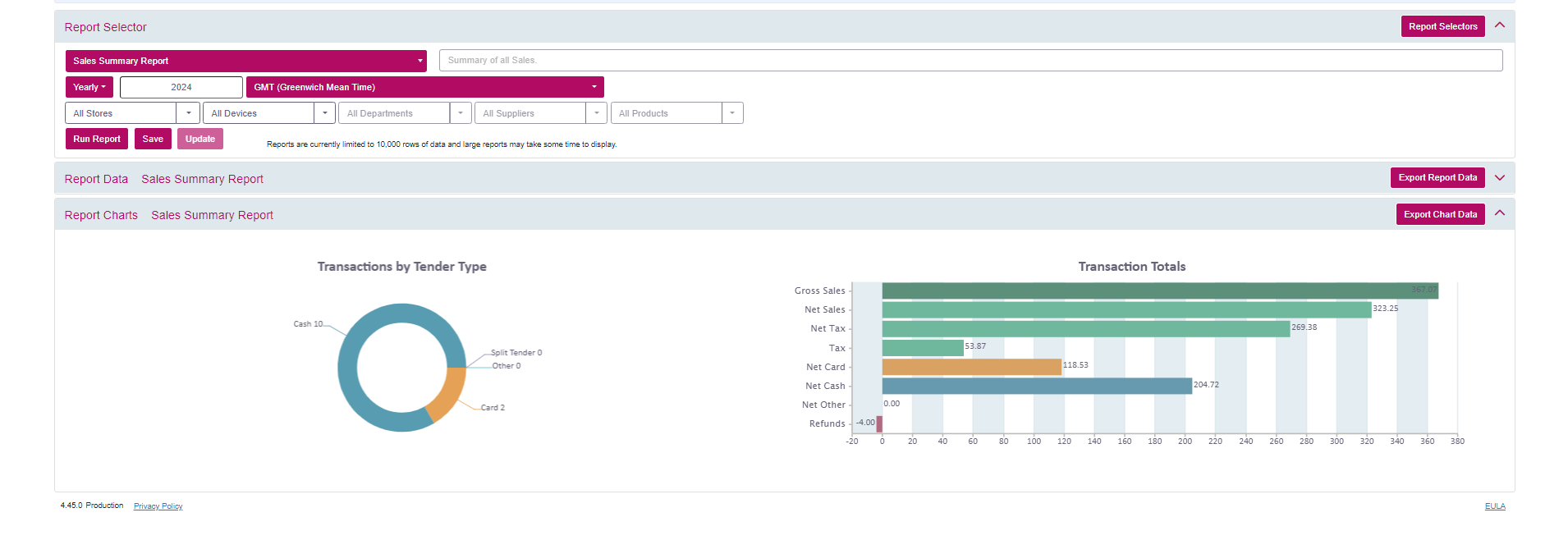Open the EULA link
Screen dimensions: 1568x540
[x=1494, y=506]
